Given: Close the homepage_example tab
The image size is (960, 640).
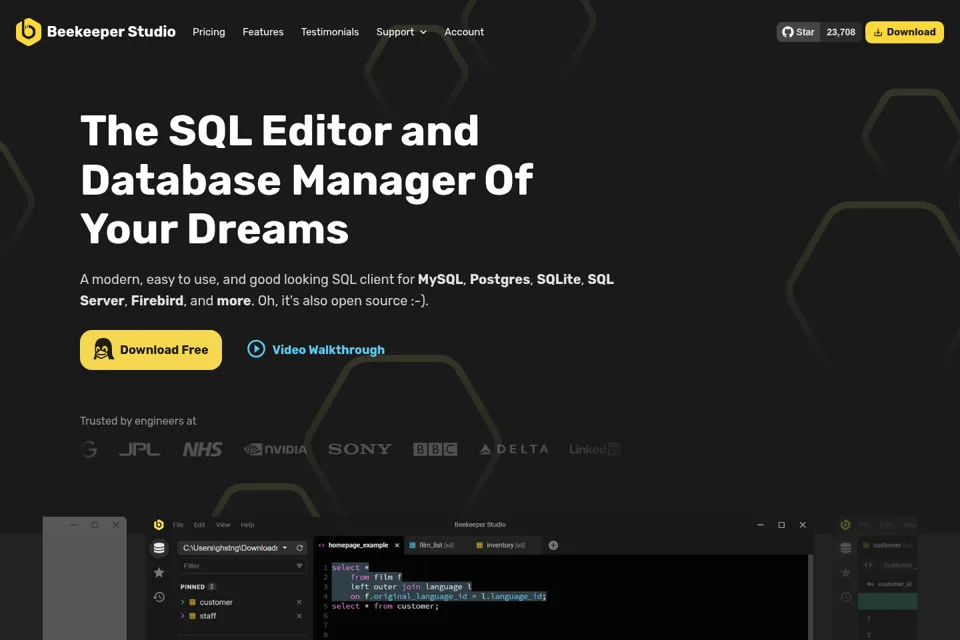Looking at the screenshot, I should click(x=397, y=545).
